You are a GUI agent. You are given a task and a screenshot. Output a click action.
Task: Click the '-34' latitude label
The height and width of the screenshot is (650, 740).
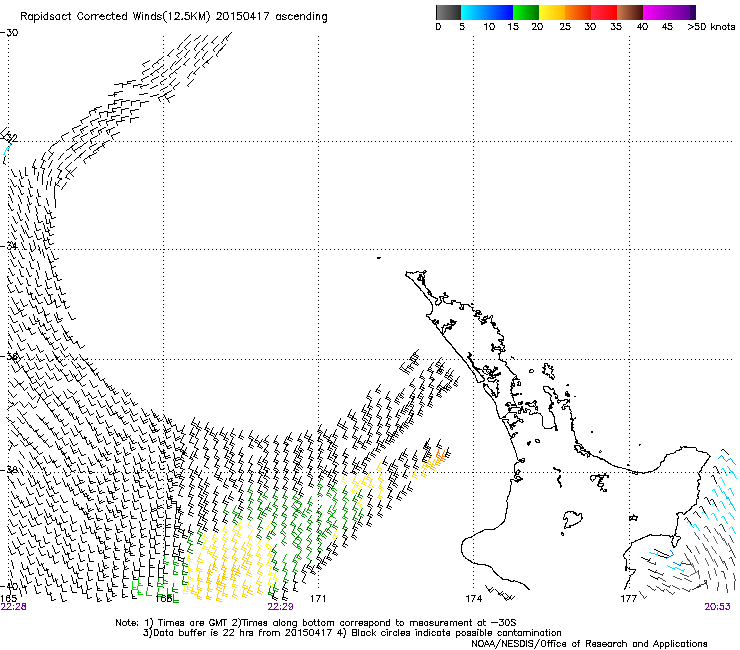click(x=9, y=246)
